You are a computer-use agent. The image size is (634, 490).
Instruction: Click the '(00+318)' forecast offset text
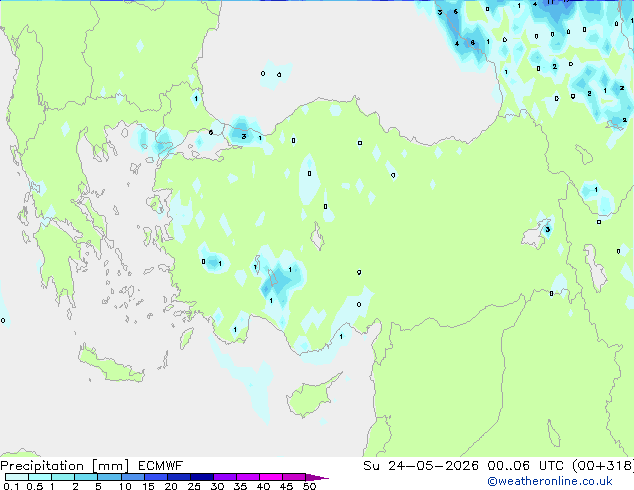point(603,466)
